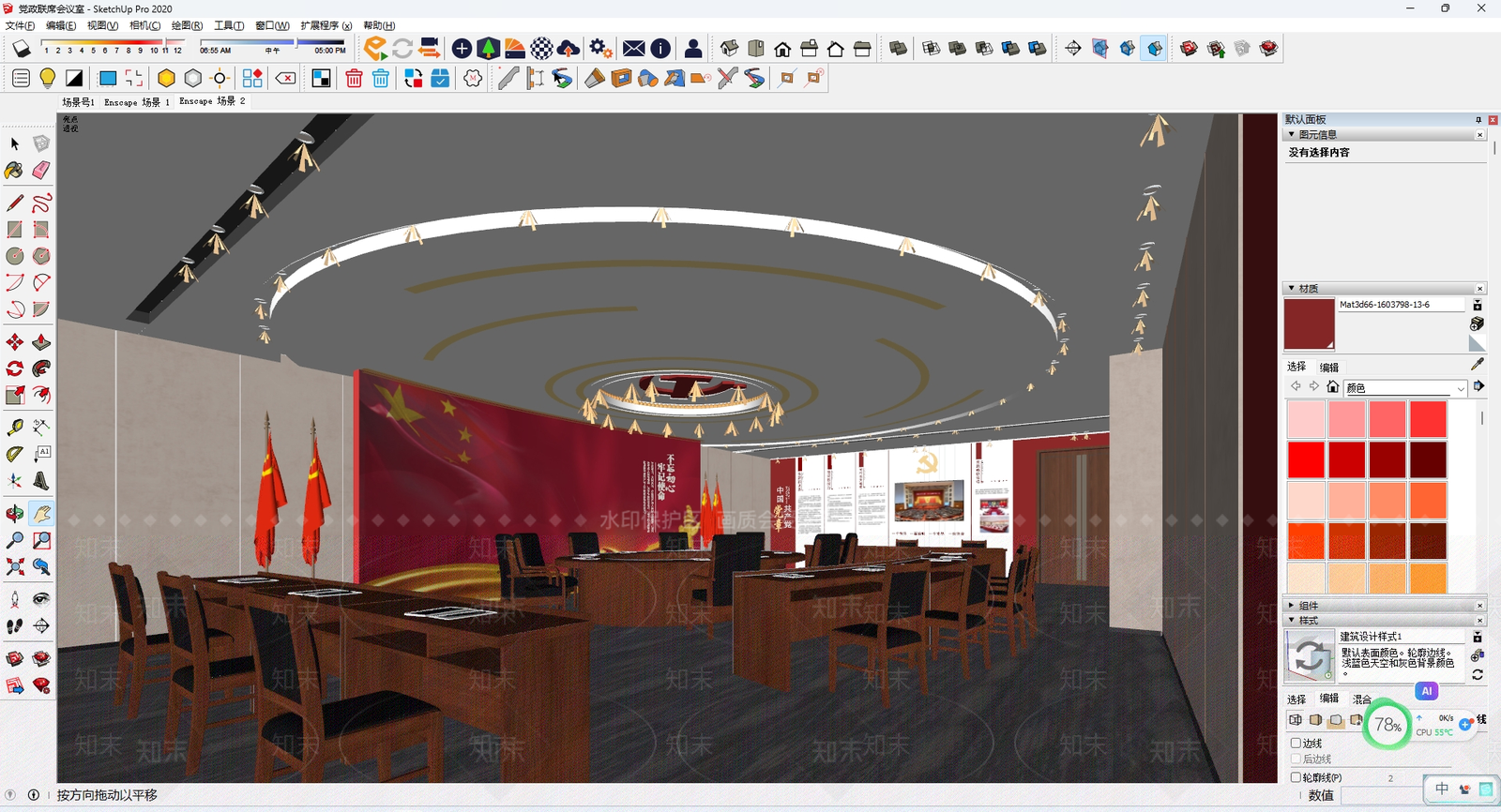Open Enscape settings gears icon

pyautogui.click(x=600, y=48)
